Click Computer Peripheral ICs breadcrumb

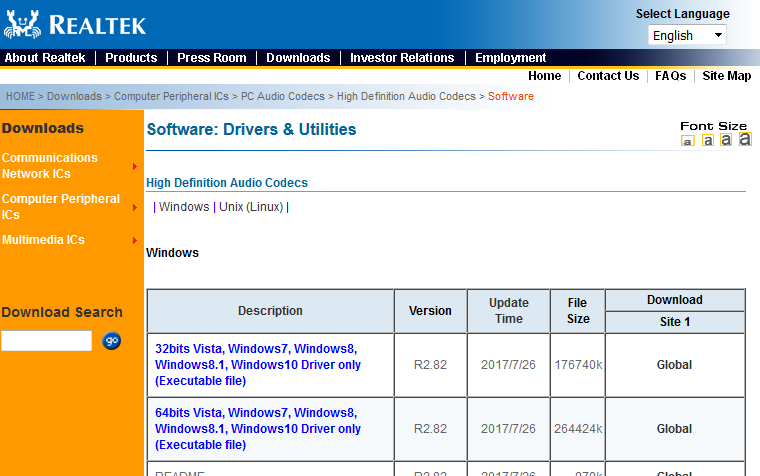tap(171, 96)
